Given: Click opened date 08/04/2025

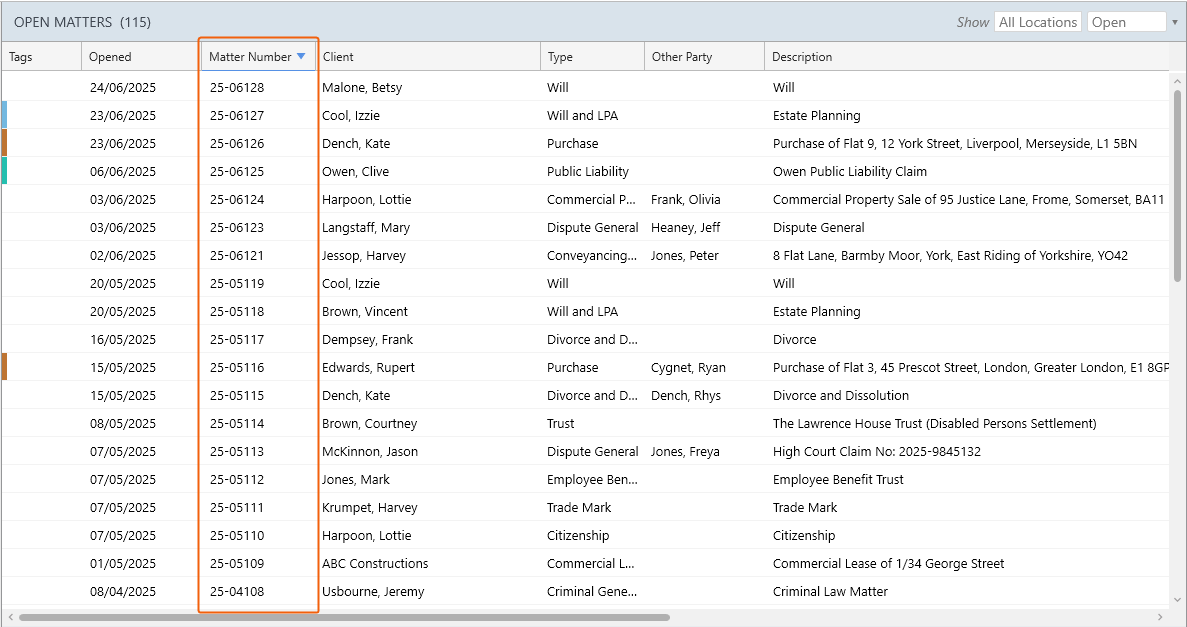Looking at the screenshot, I should click(123, 591).
